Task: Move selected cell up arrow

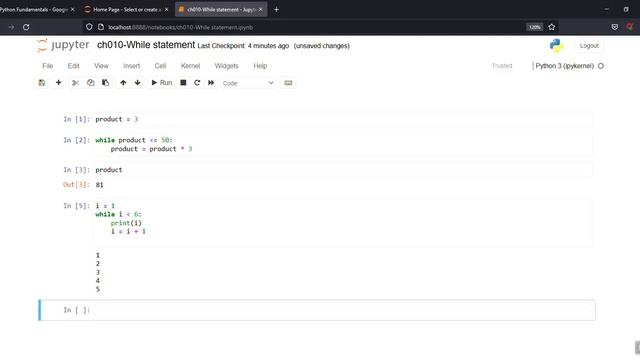Action: pos(123,83)
